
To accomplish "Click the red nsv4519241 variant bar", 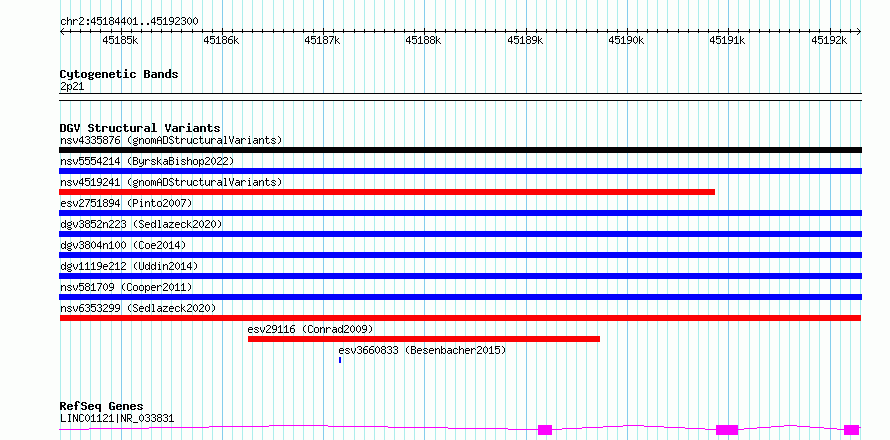I will tap(387, 192).
